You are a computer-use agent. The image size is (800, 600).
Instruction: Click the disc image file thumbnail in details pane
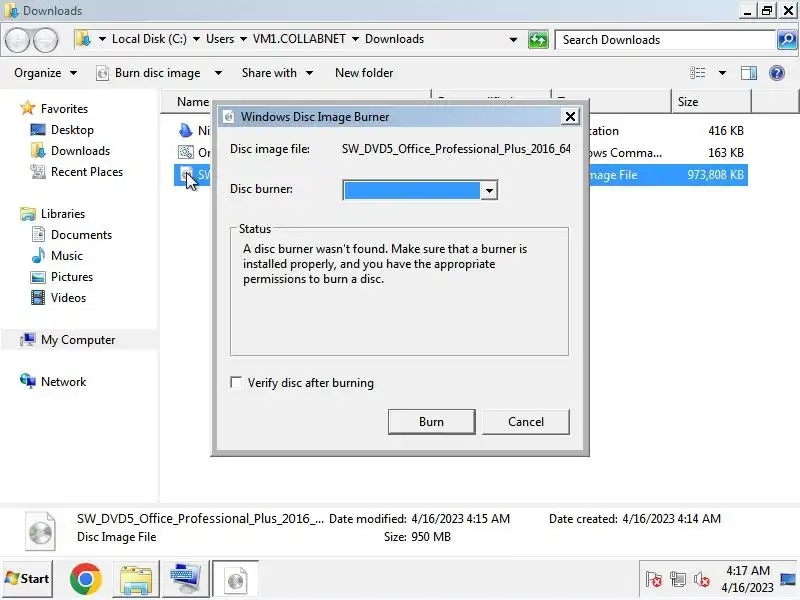coord(40,532)
